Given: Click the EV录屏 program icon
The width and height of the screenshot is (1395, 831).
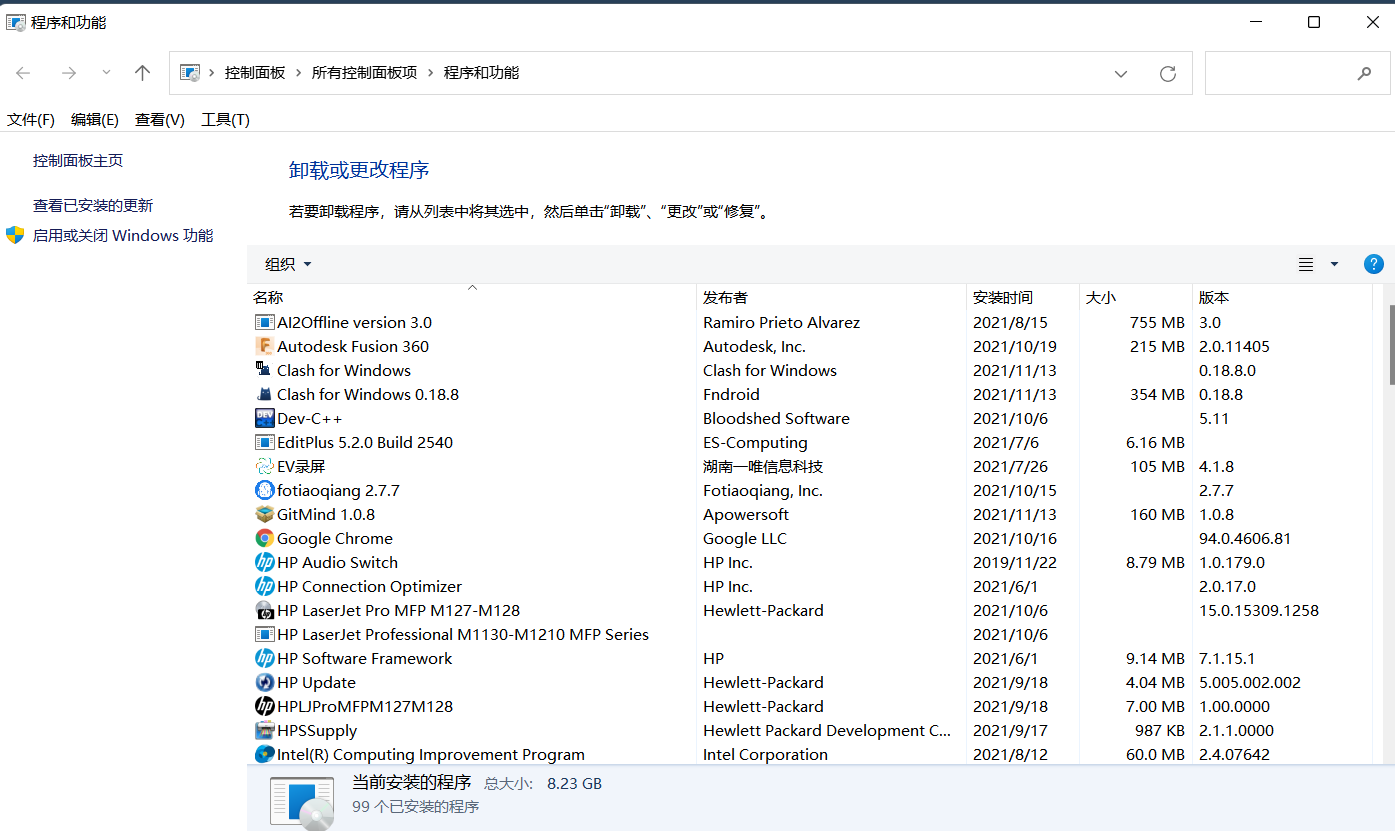Looking at the screenshot, I should [264, 466].
